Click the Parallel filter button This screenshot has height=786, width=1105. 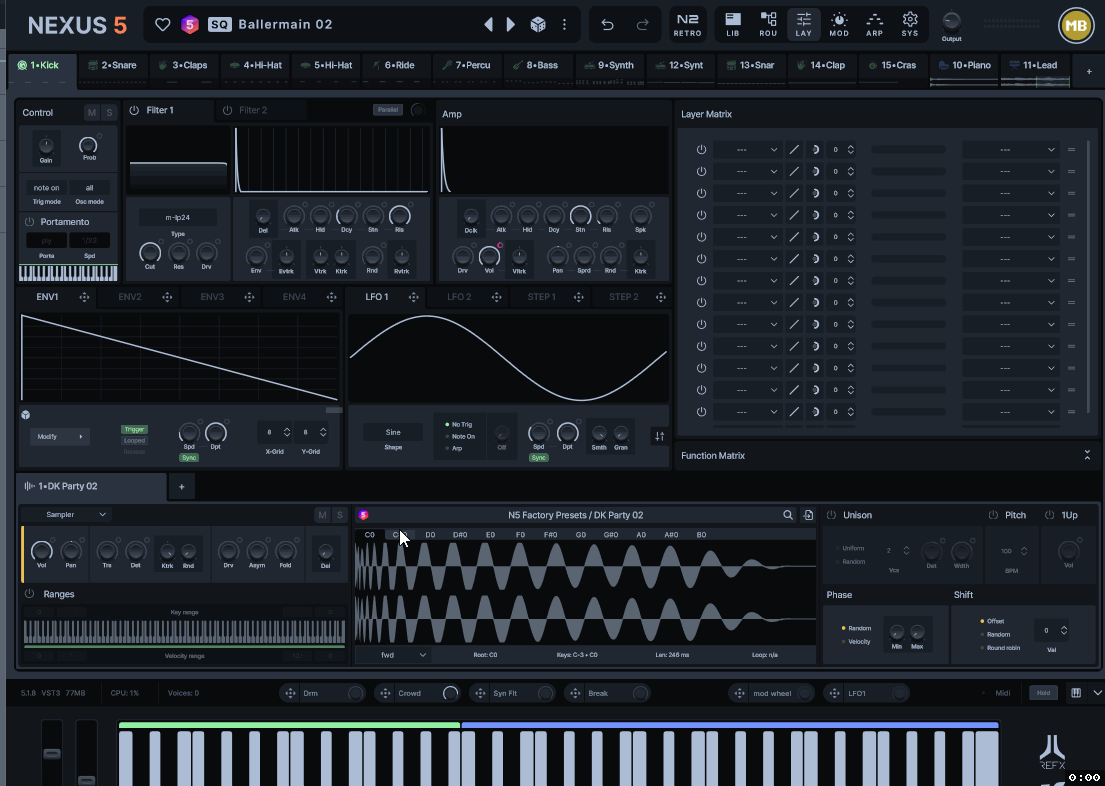pyautogui.click(x=388, y=110)
